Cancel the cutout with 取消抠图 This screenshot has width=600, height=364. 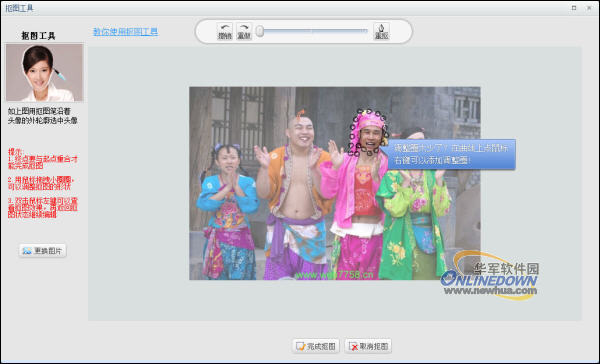click(368, 346)
